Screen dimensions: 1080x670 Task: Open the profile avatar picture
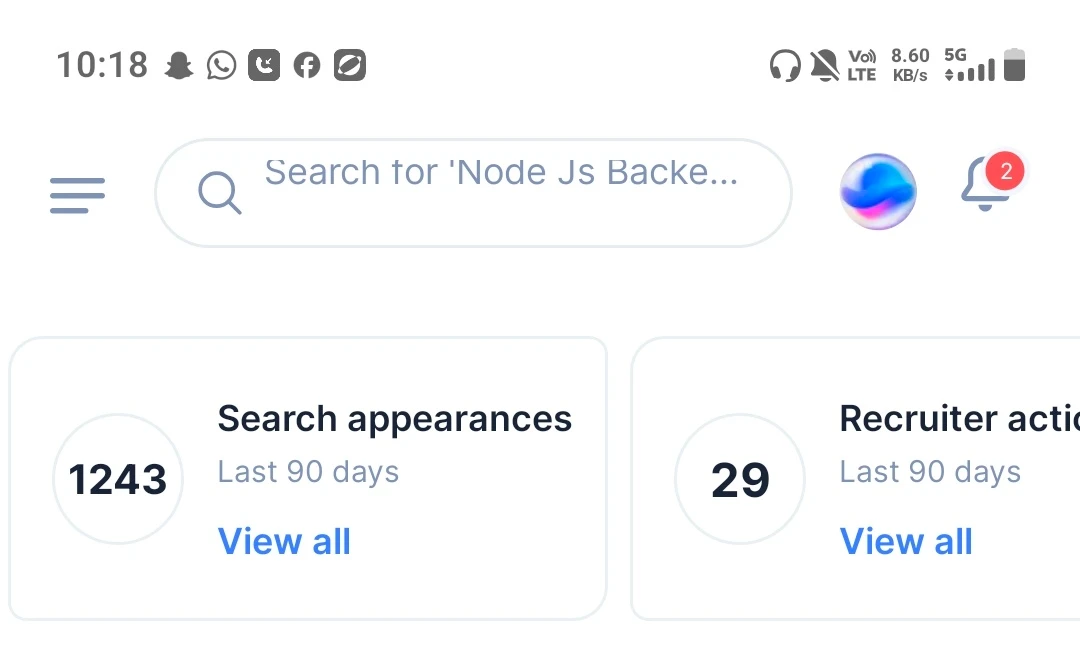click(x=878, y=192)
